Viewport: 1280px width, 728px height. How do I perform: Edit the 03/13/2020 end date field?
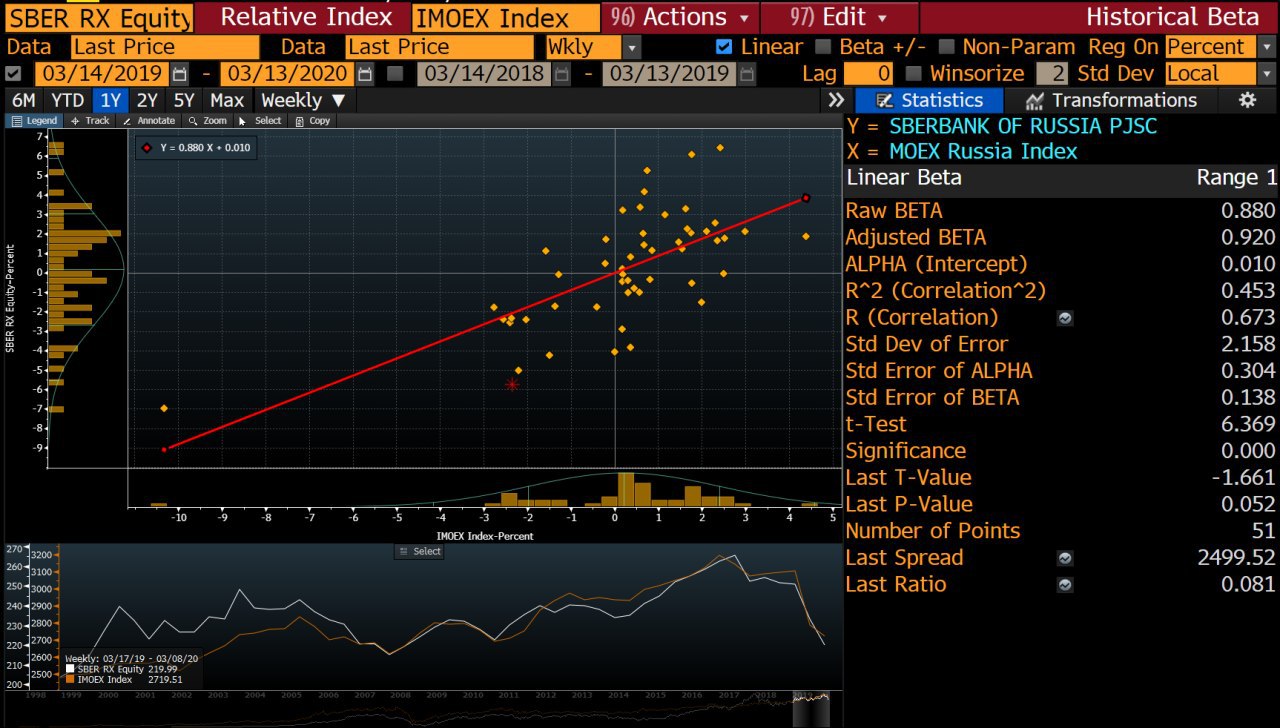pos(288,74)
